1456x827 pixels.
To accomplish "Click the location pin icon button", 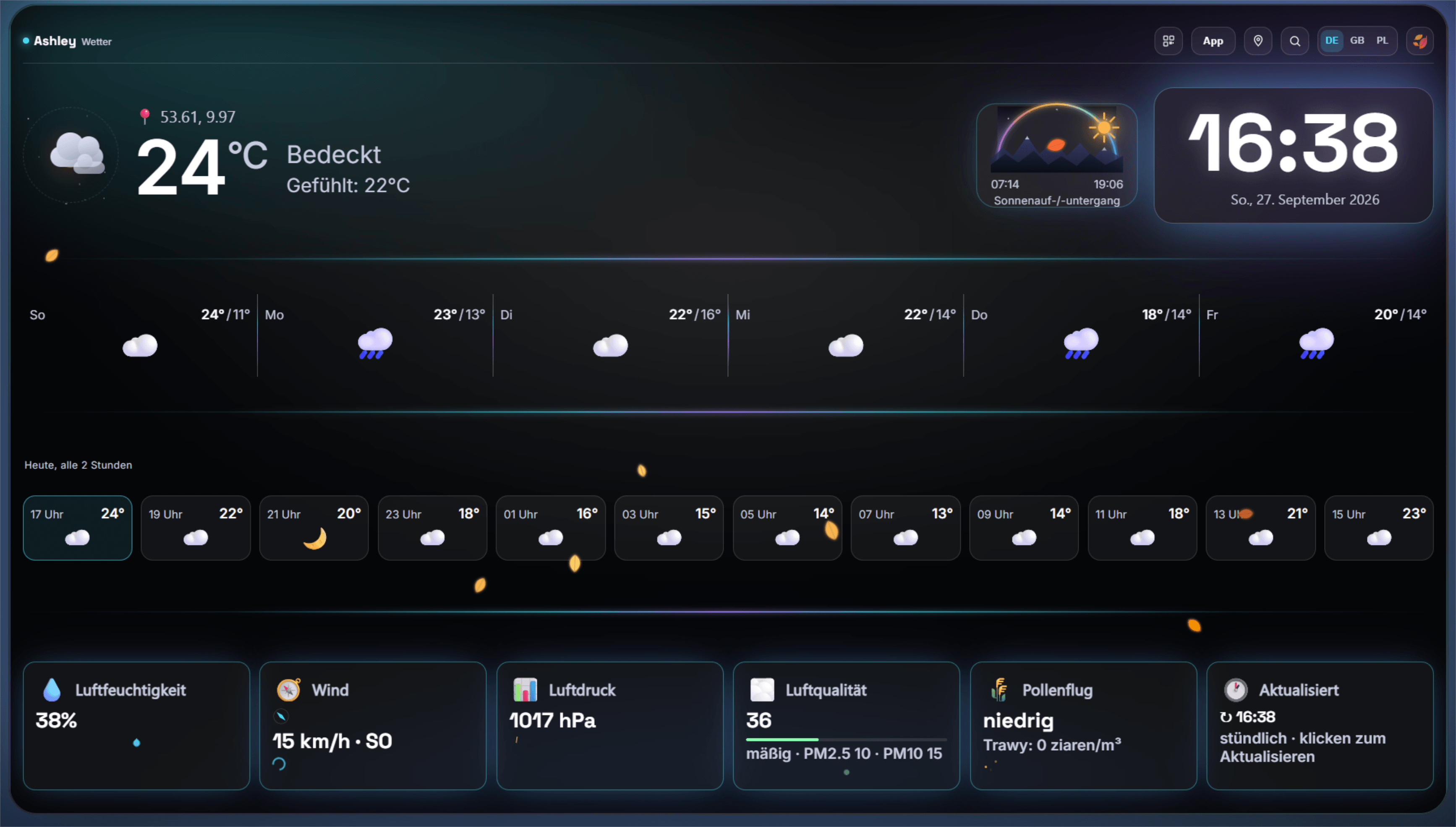I will 1258,41.
